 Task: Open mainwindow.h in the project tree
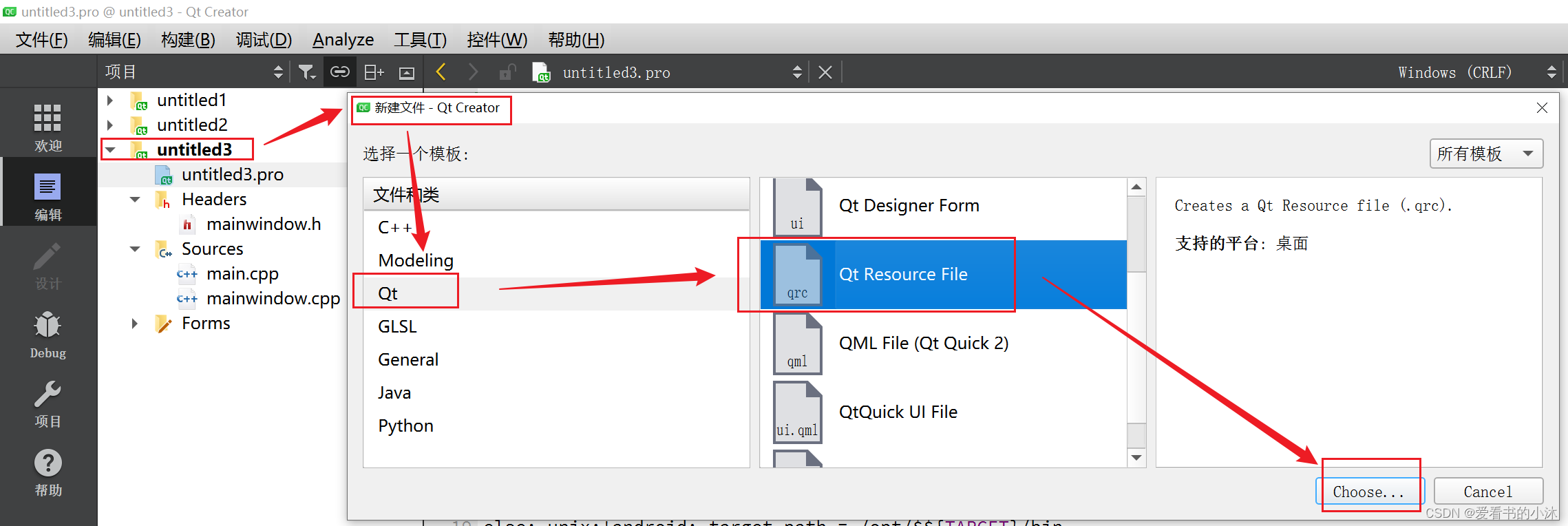[x=264, y=224]
